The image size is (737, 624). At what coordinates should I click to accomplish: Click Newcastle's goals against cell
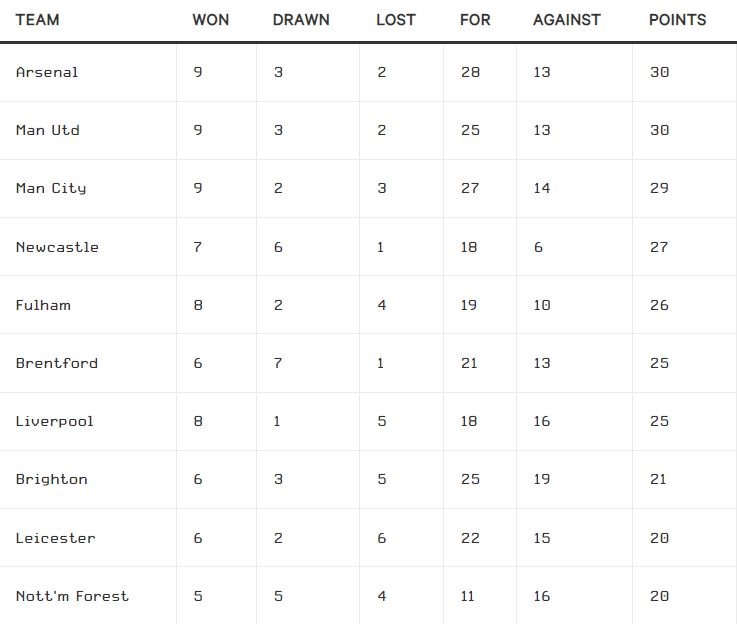click(x=538, y=247)
